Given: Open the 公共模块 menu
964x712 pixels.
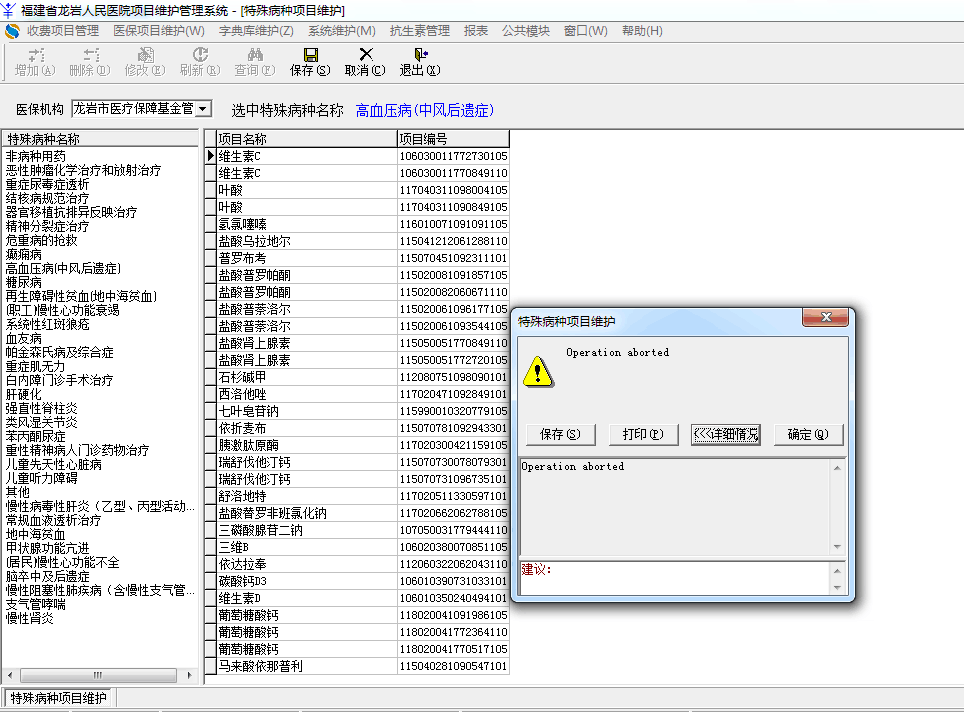Looking at the screenshot, I should pyautogui.click(x=526, y=31).
